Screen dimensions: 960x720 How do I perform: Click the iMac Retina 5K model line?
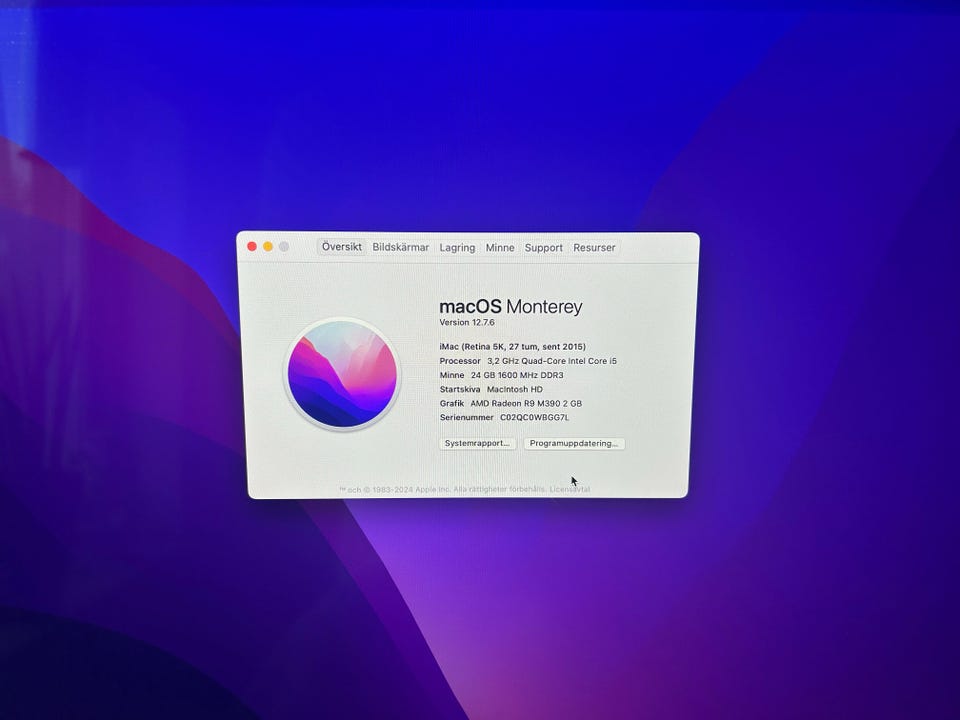click(512, 347)
